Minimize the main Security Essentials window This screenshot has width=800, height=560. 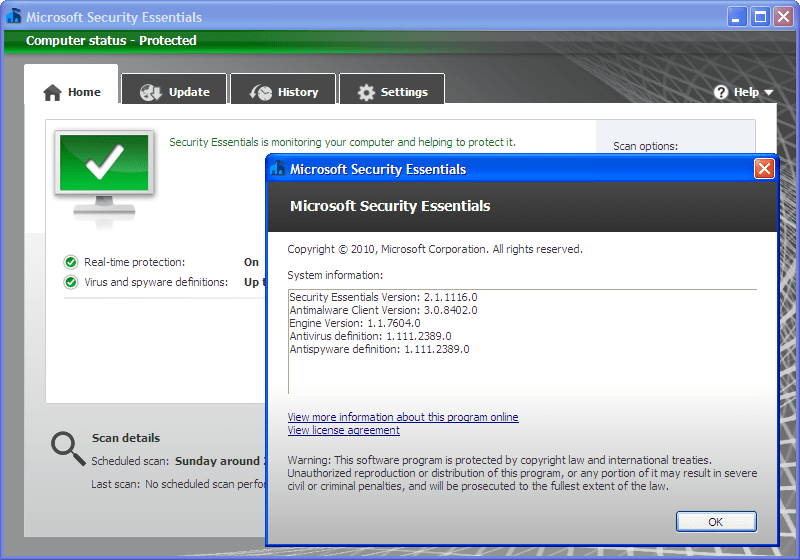[737, 17]
